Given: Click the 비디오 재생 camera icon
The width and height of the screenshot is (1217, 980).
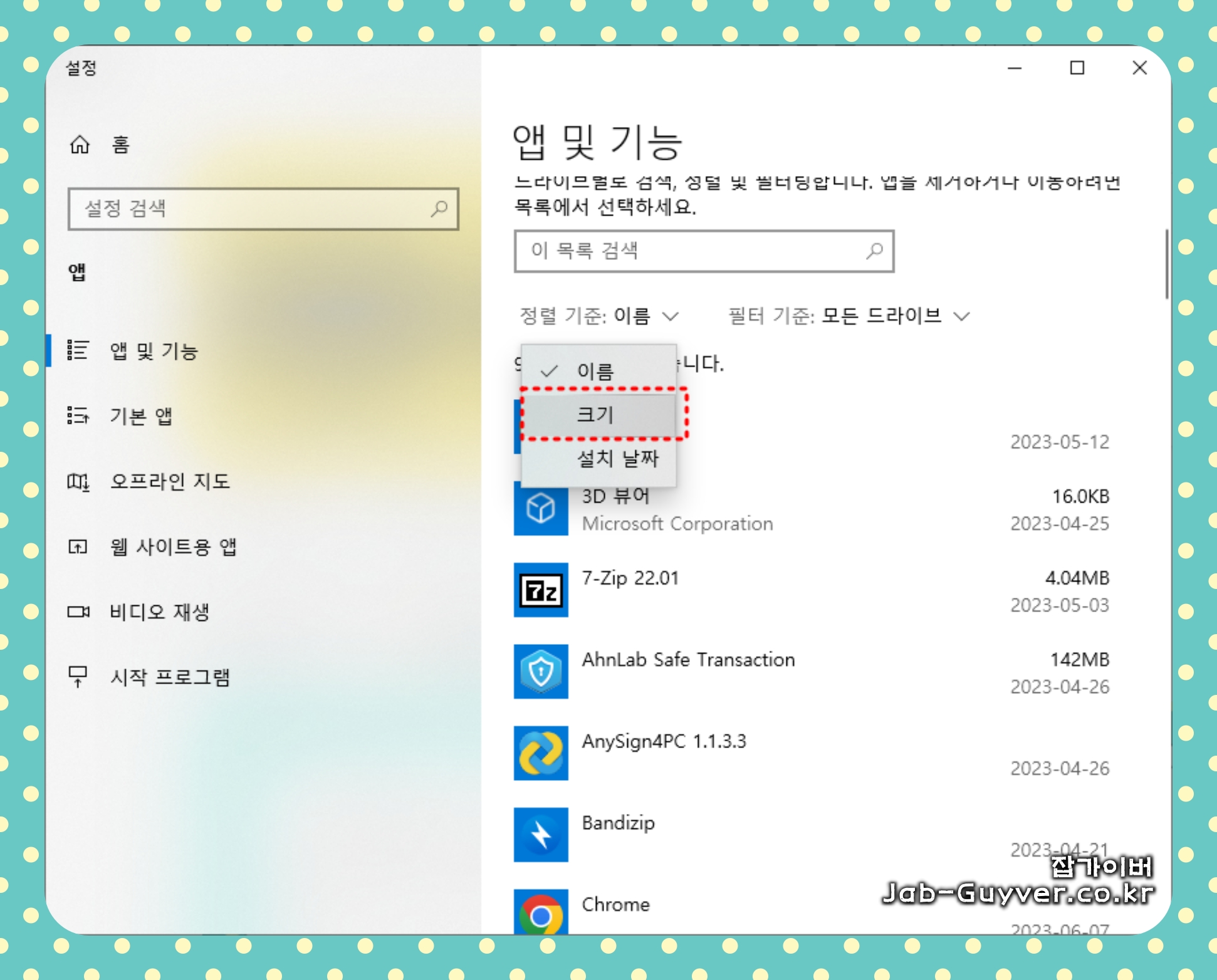Looking at the screenshot, I should click(78, 612).
